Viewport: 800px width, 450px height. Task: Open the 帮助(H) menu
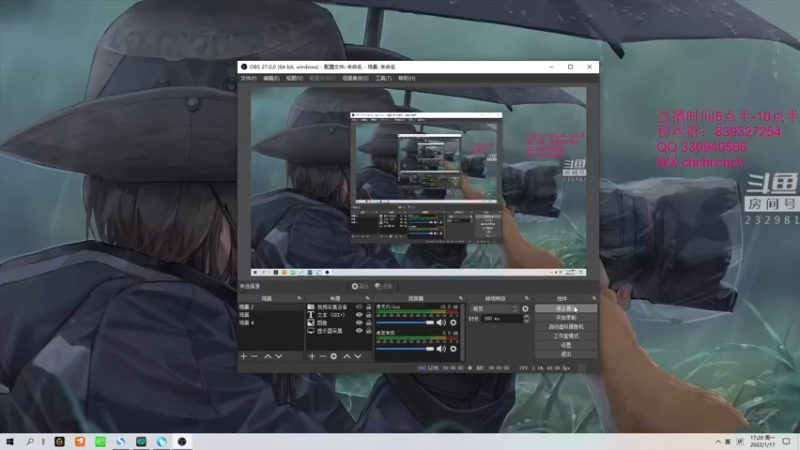[407, 78]
